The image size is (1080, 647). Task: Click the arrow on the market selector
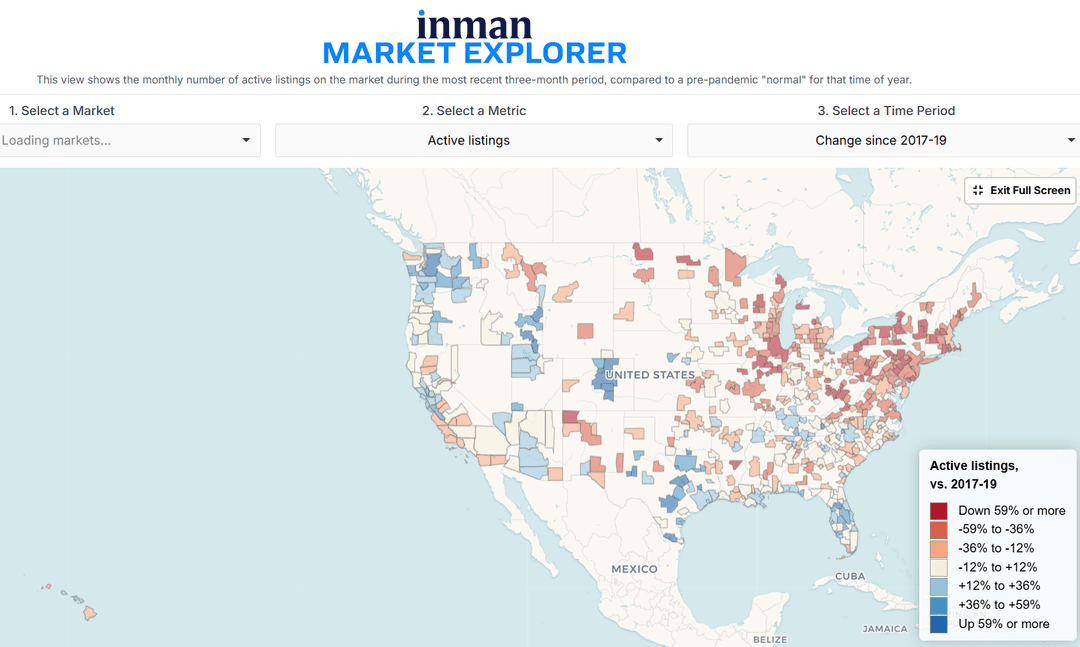(x=246, y=141)
